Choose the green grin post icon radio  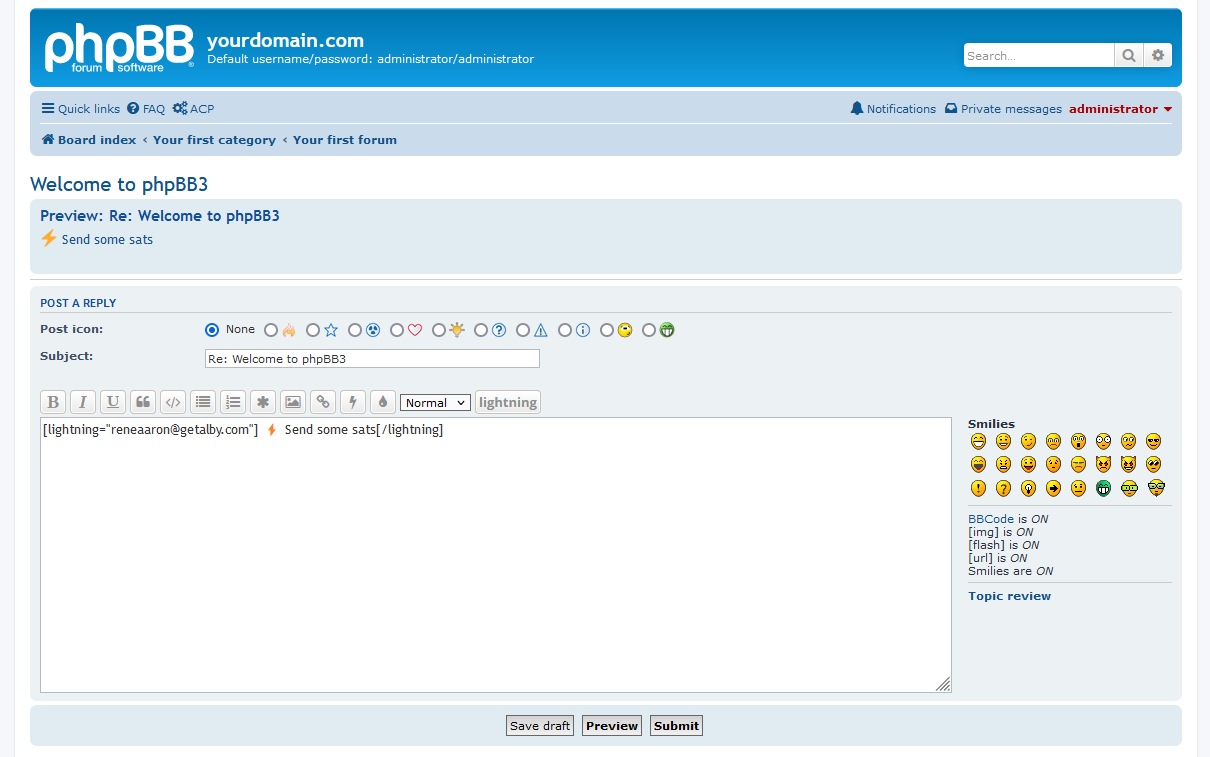tap(649, 330)
